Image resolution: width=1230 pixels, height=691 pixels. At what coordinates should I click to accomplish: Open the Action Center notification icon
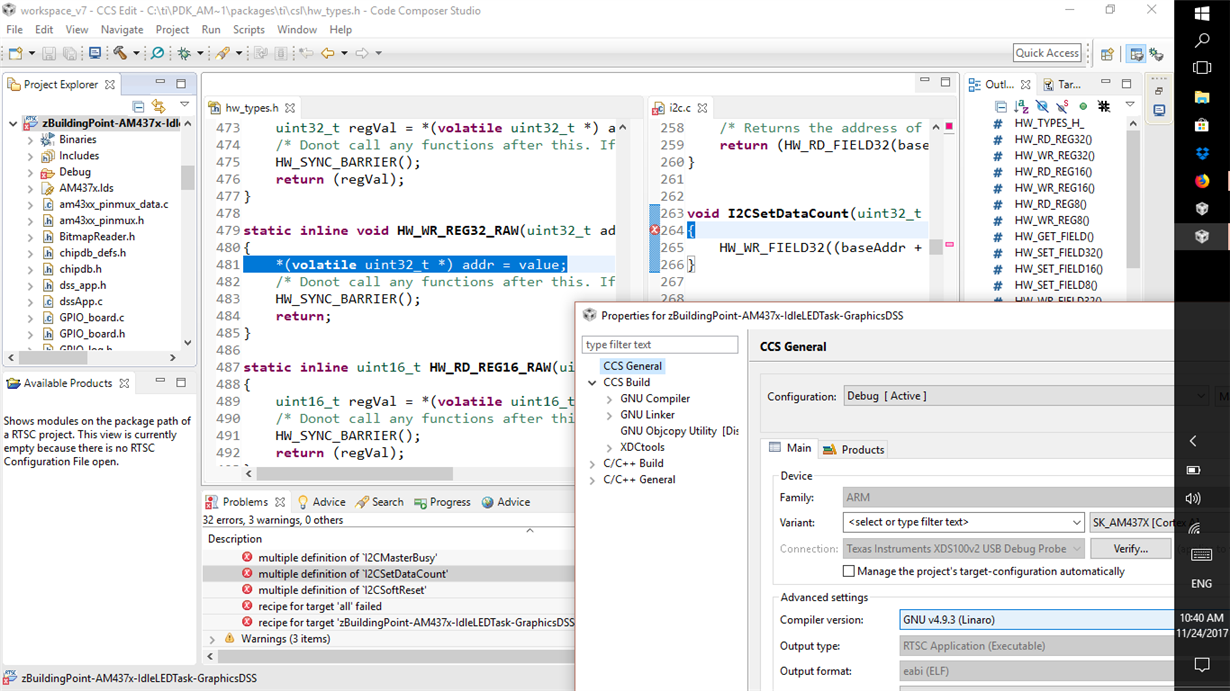pos(1202,665)
